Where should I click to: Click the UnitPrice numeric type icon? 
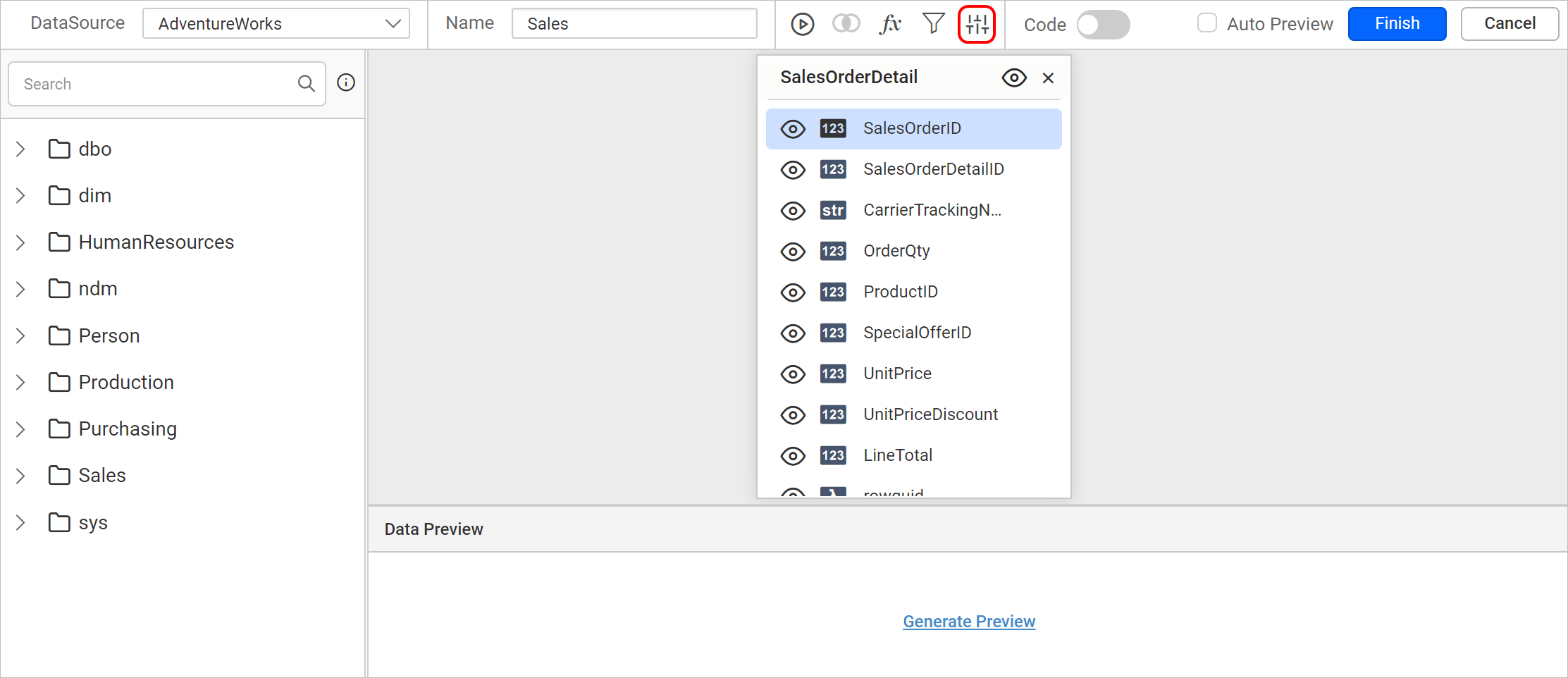[833, 374]
